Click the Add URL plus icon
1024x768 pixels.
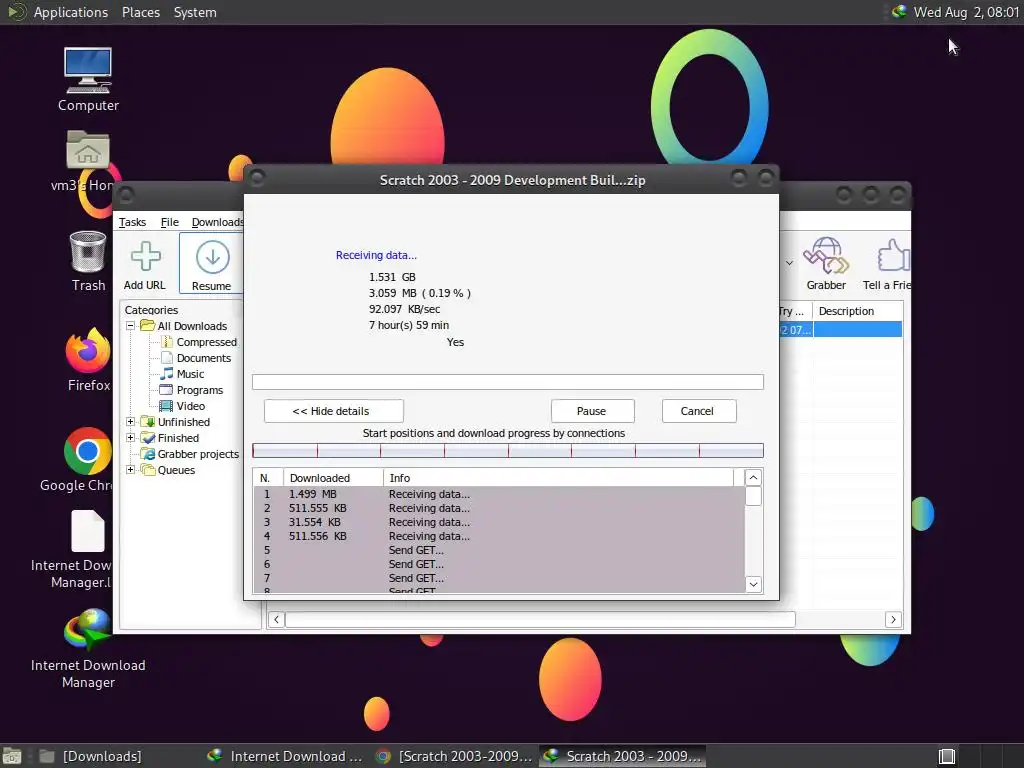click(x=146, y=256)
